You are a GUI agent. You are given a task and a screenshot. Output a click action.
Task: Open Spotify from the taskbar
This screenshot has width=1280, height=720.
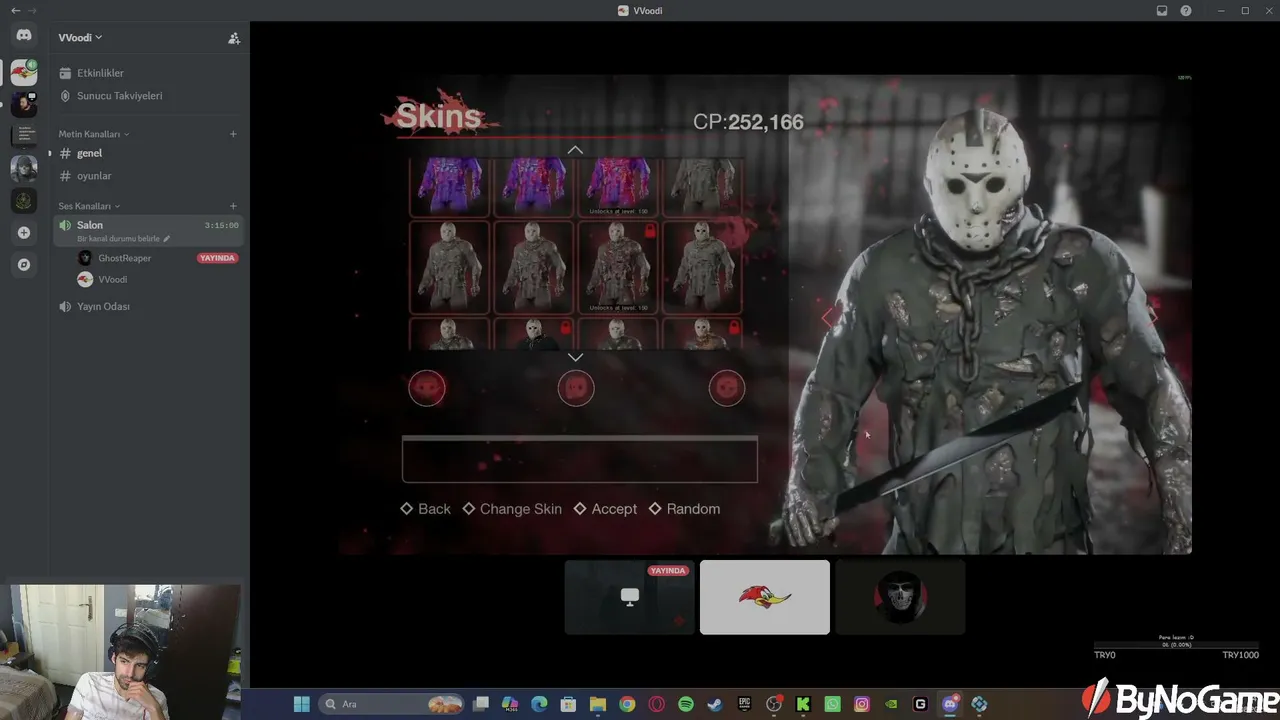[686, 704]
